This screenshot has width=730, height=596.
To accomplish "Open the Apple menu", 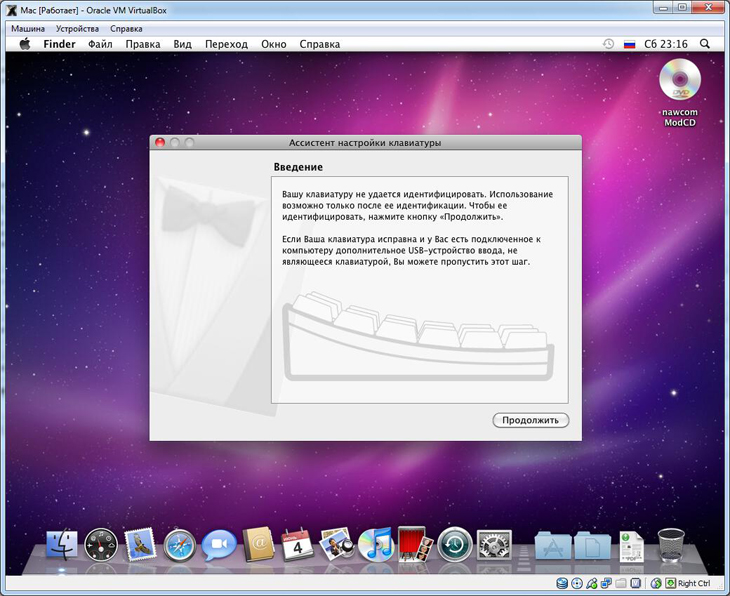I will pyautogui.click(x=25, y=44).
